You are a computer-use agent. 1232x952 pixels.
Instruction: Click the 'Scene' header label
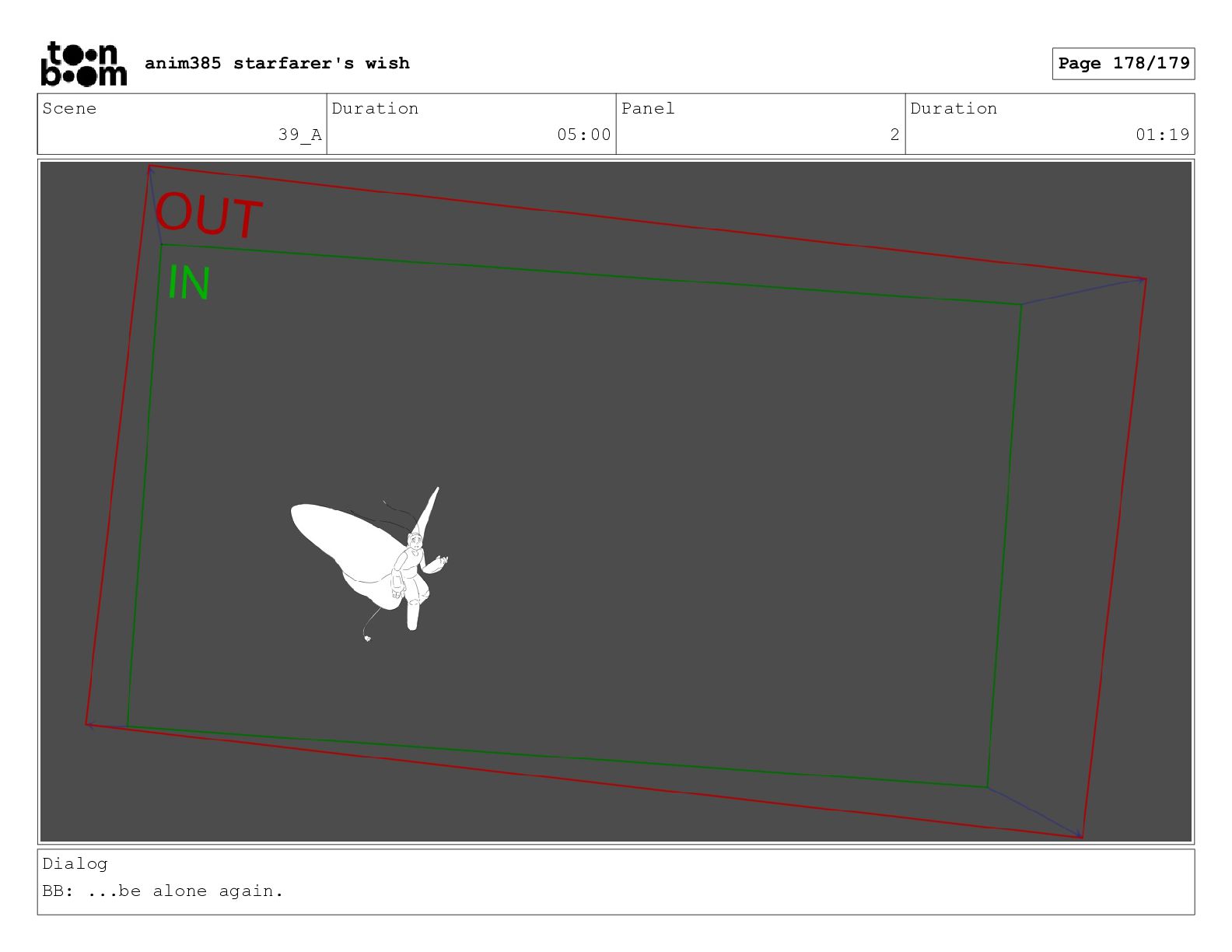coord(69,108)
